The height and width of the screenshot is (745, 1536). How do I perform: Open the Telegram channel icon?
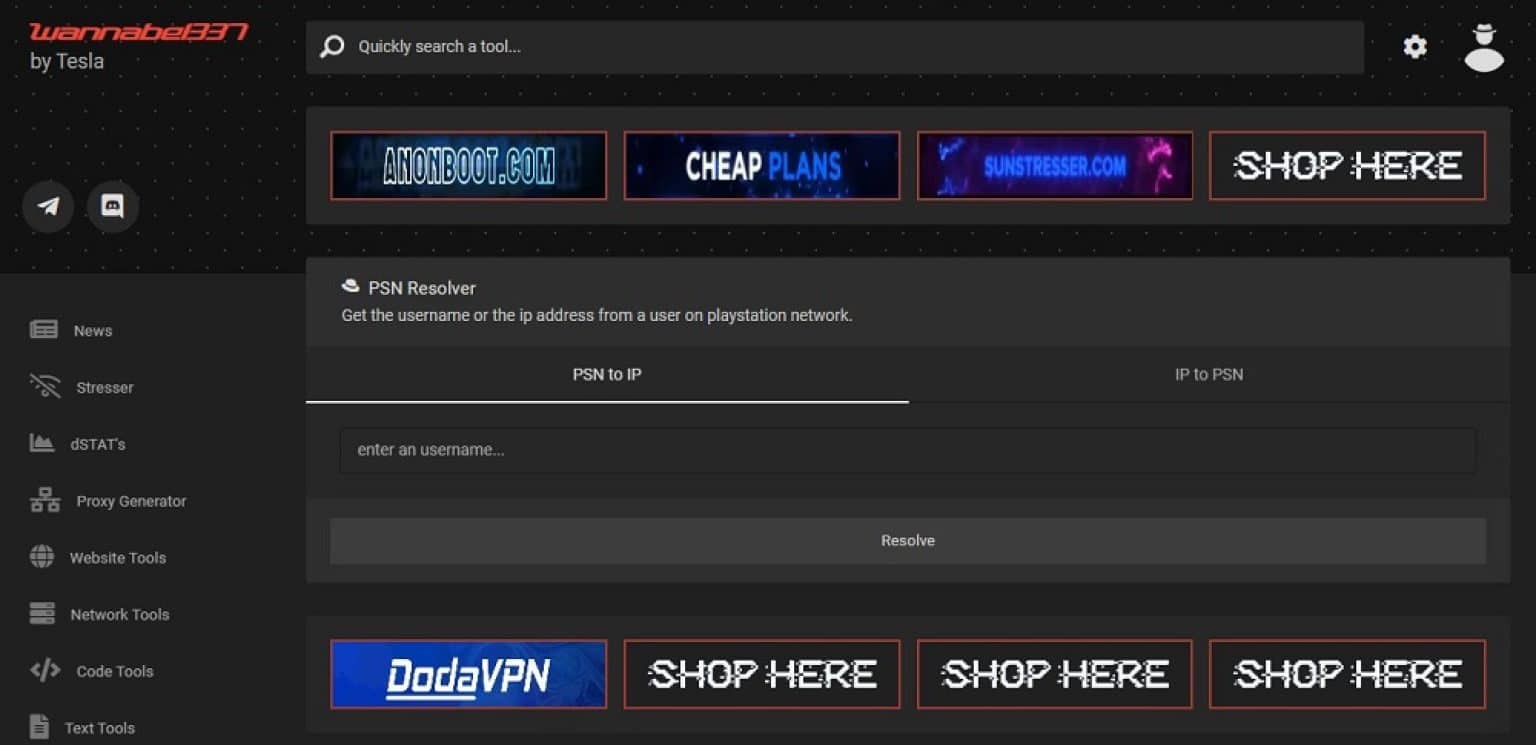click(x=48, y=206)
